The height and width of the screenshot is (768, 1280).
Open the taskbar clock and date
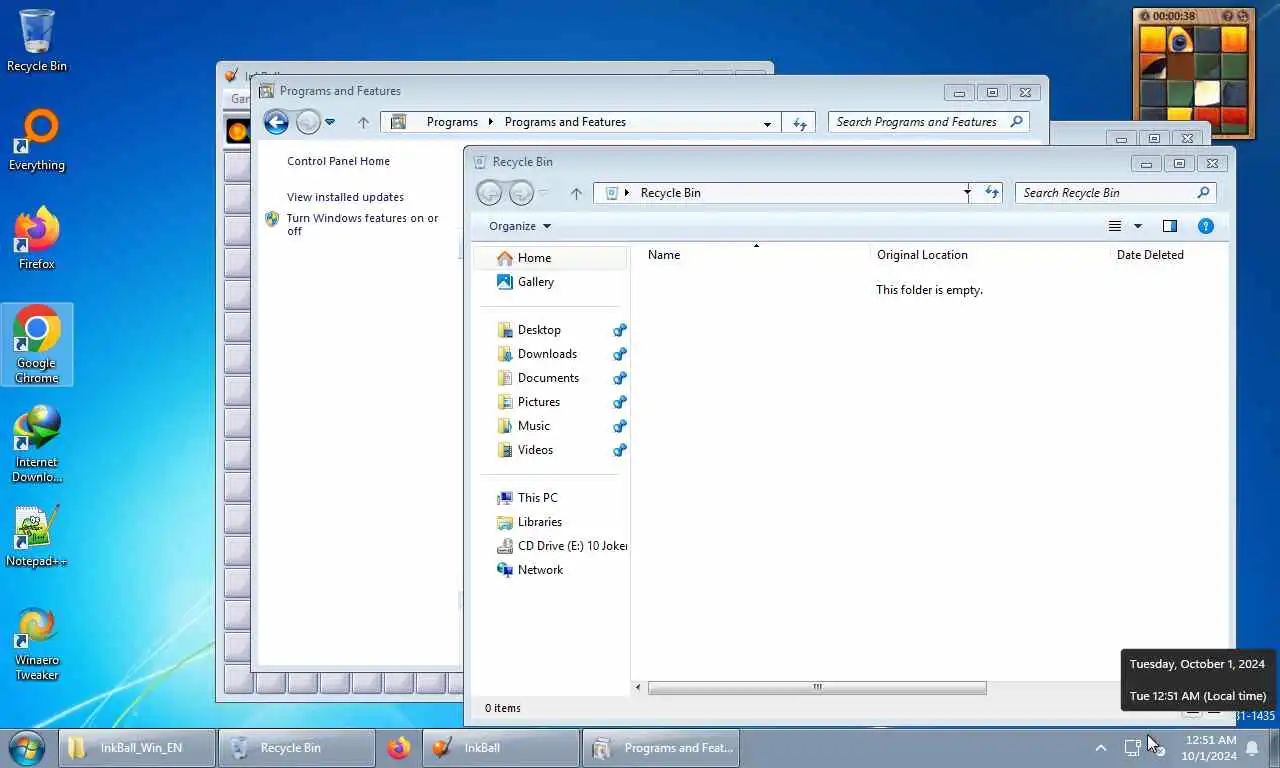point(1210,748)
